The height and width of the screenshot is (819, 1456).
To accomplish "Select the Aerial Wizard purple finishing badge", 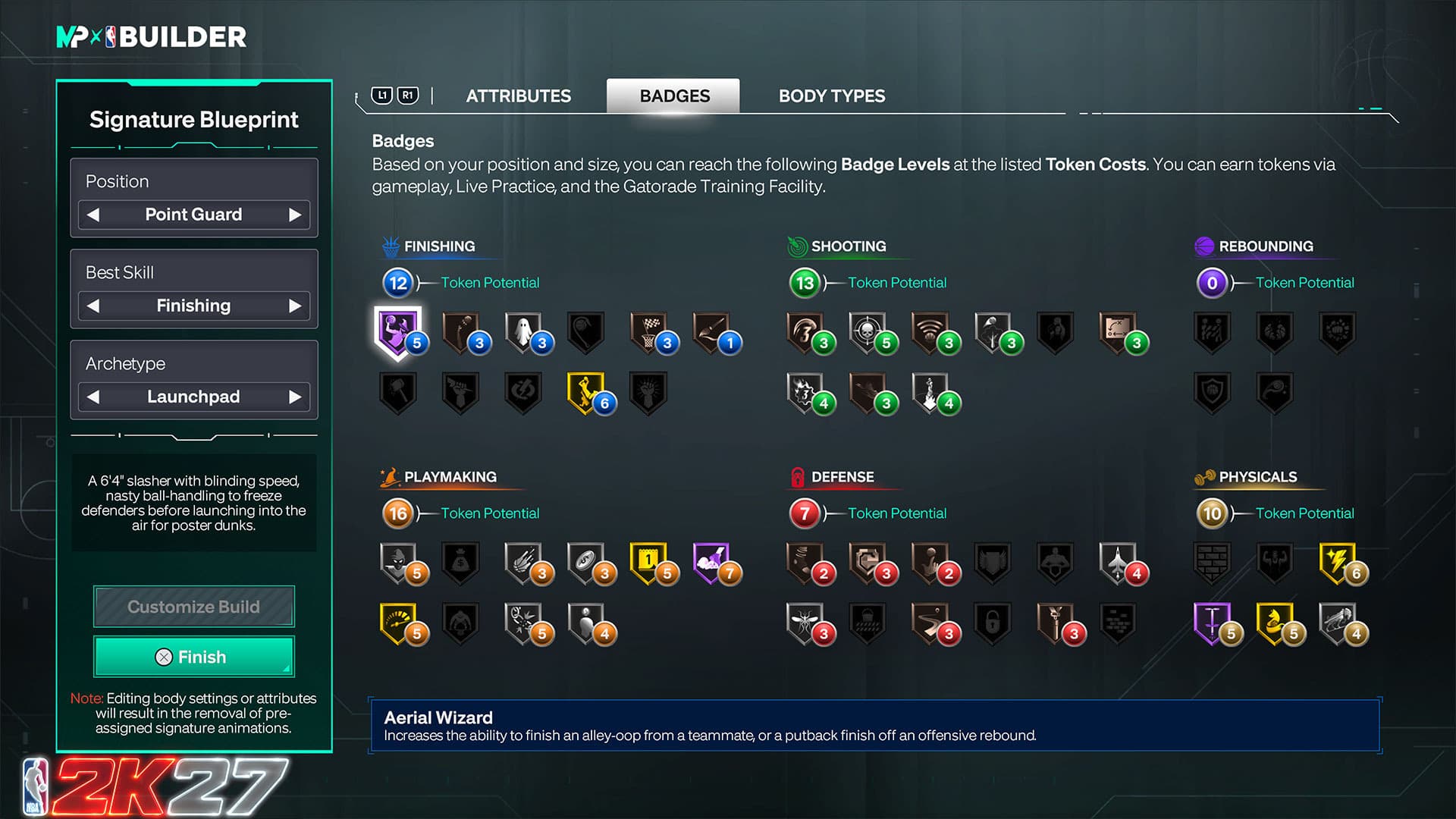I will (399, 333).
